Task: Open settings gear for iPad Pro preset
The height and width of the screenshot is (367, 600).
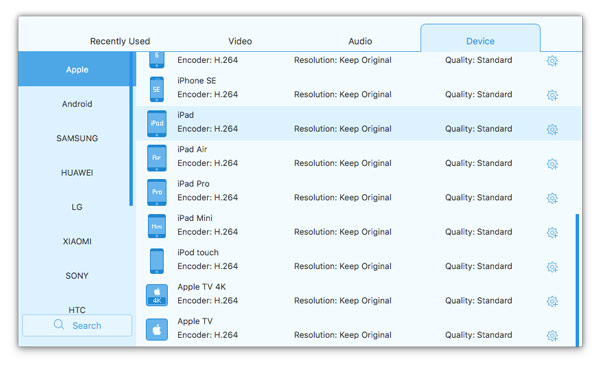Action: (552, 198)
